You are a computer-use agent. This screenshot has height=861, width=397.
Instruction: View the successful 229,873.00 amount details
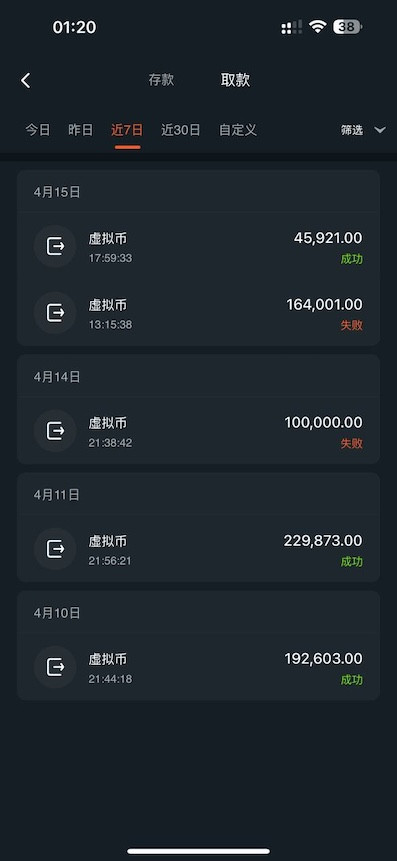[x=323, y=541]
